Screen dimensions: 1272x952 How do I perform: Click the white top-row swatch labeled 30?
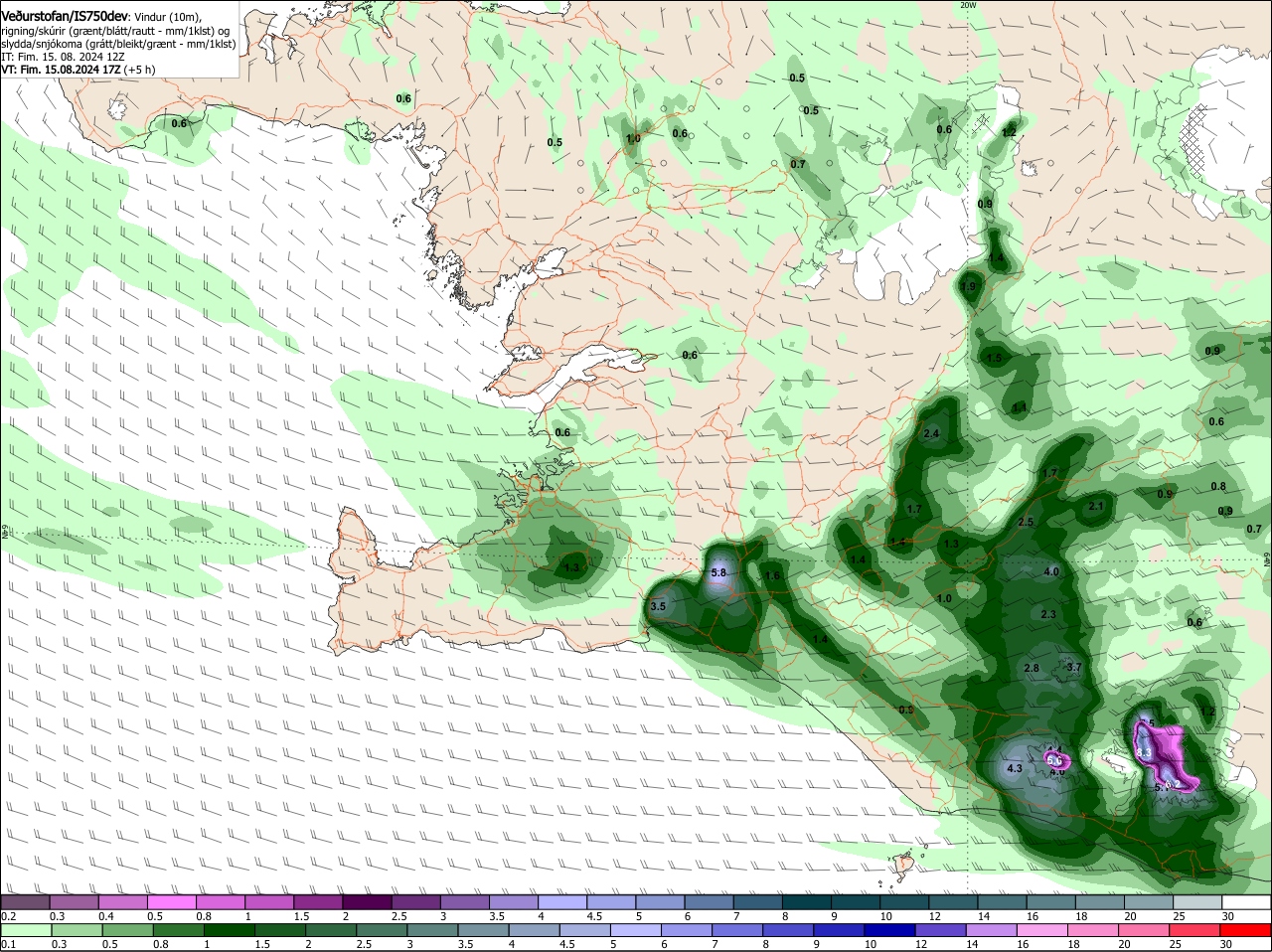pyautogui.click(x=1247, y=902)
